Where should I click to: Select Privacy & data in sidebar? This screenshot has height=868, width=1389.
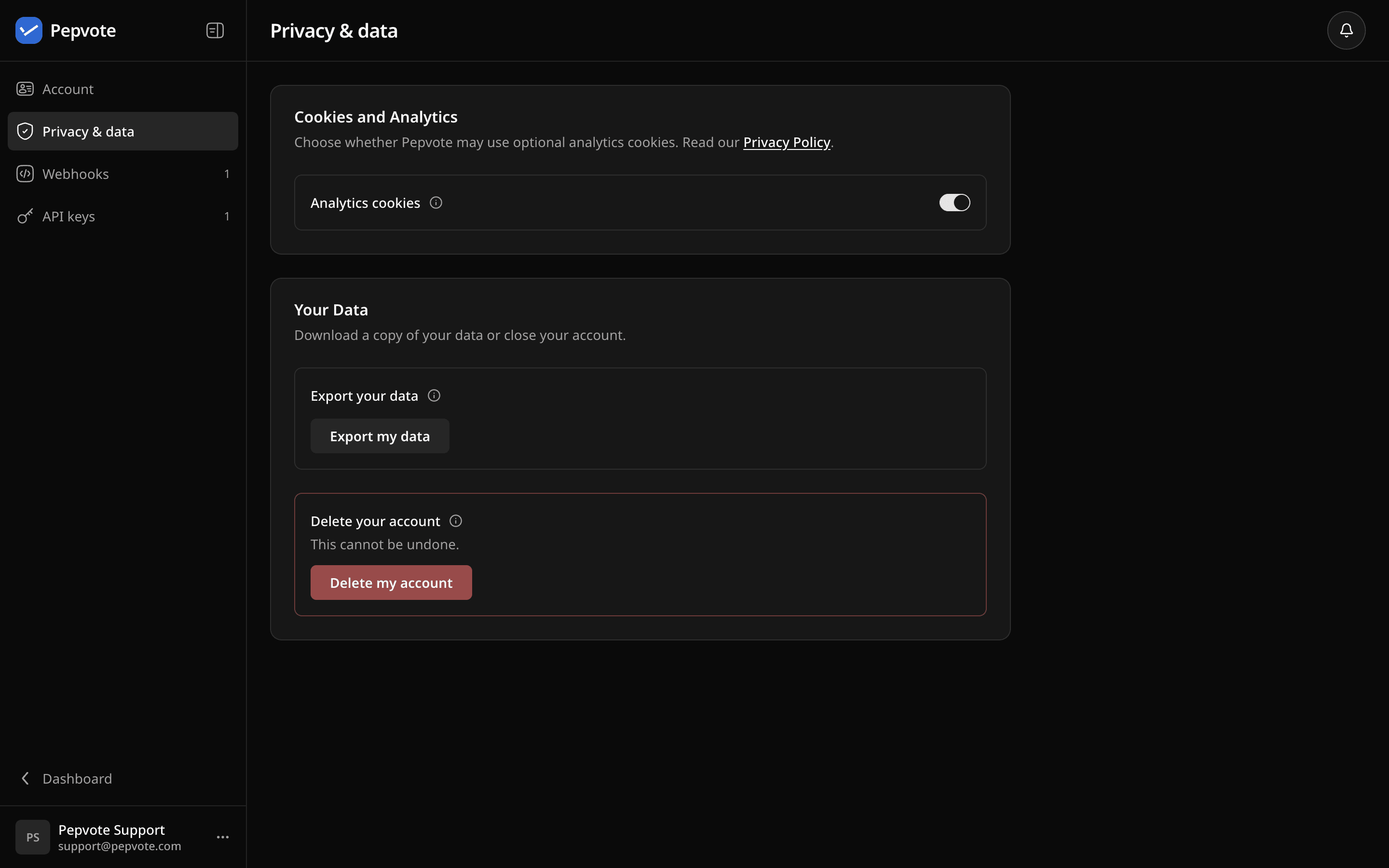pyautogui.click(x=123, y=132)
